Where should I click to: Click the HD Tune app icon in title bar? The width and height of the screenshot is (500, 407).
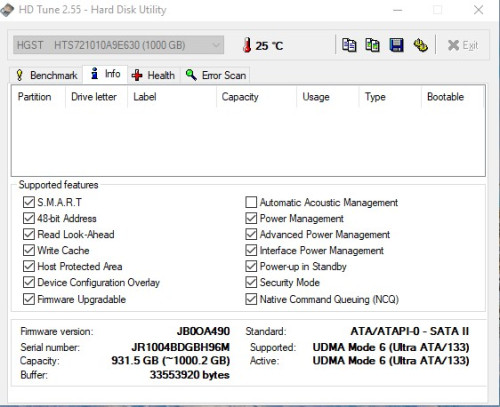tap(7, 10)
